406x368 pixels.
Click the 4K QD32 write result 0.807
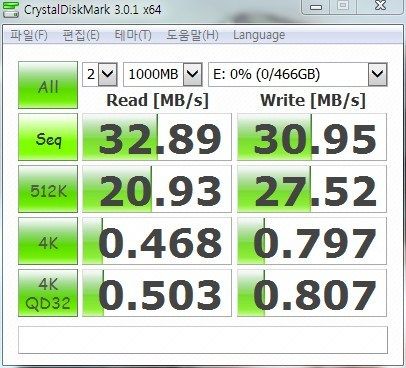click(x=312, y=293)
